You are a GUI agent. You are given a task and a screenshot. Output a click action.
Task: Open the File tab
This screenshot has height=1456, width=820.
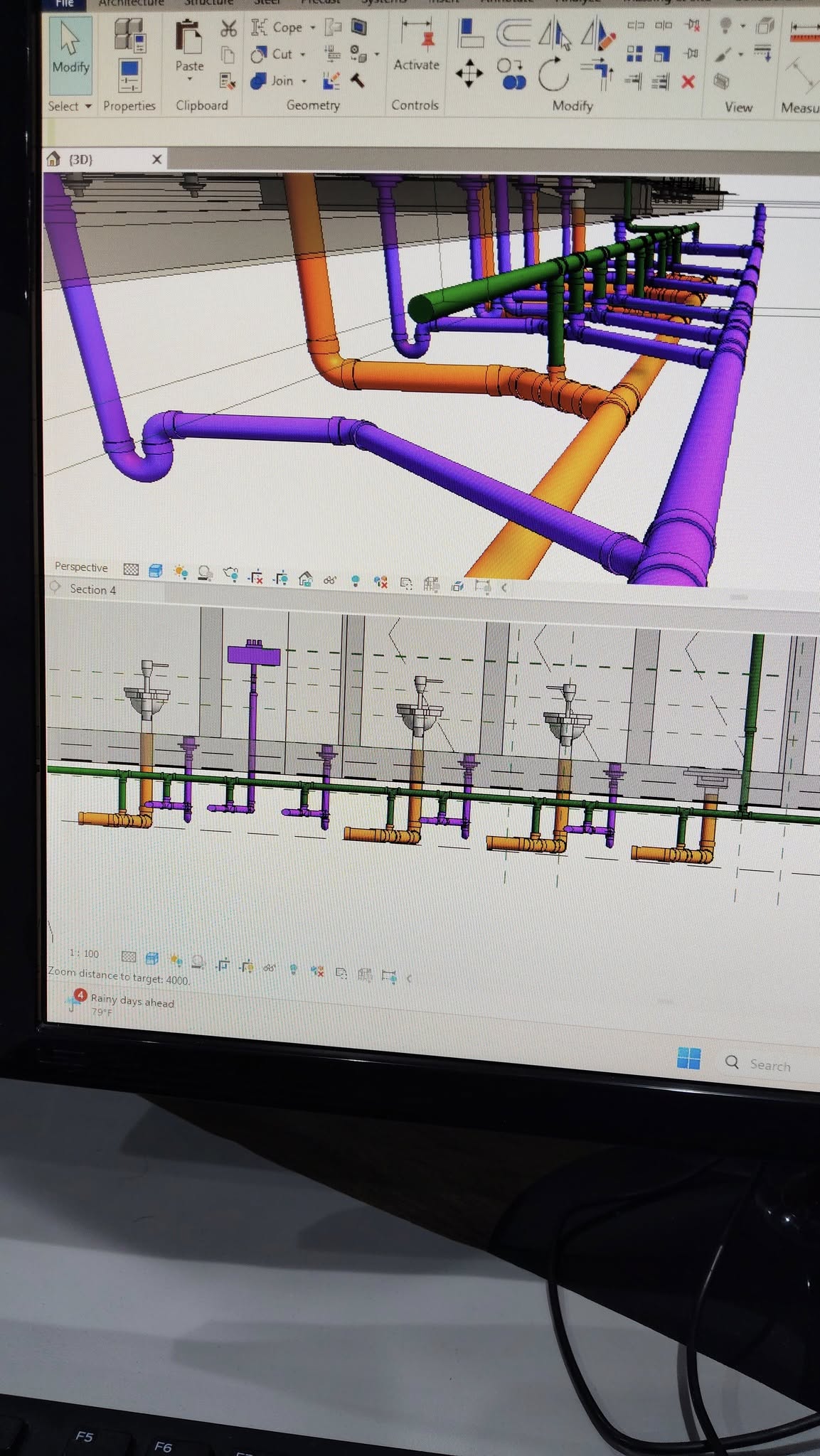coord(65,4)
